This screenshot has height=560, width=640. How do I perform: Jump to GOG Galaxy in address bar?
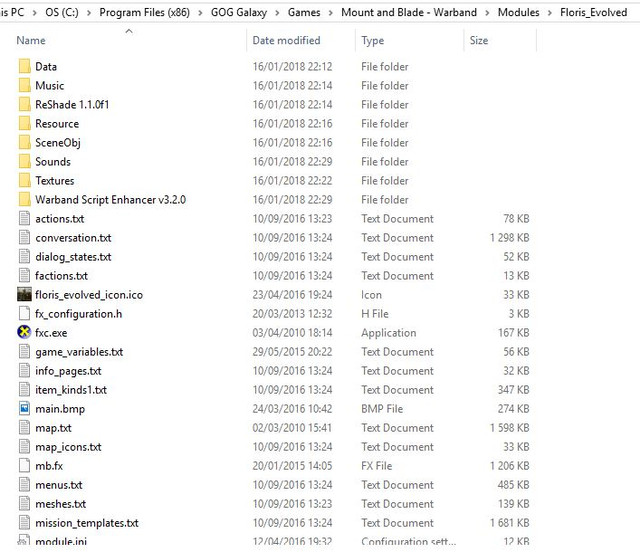coord(239,13)
